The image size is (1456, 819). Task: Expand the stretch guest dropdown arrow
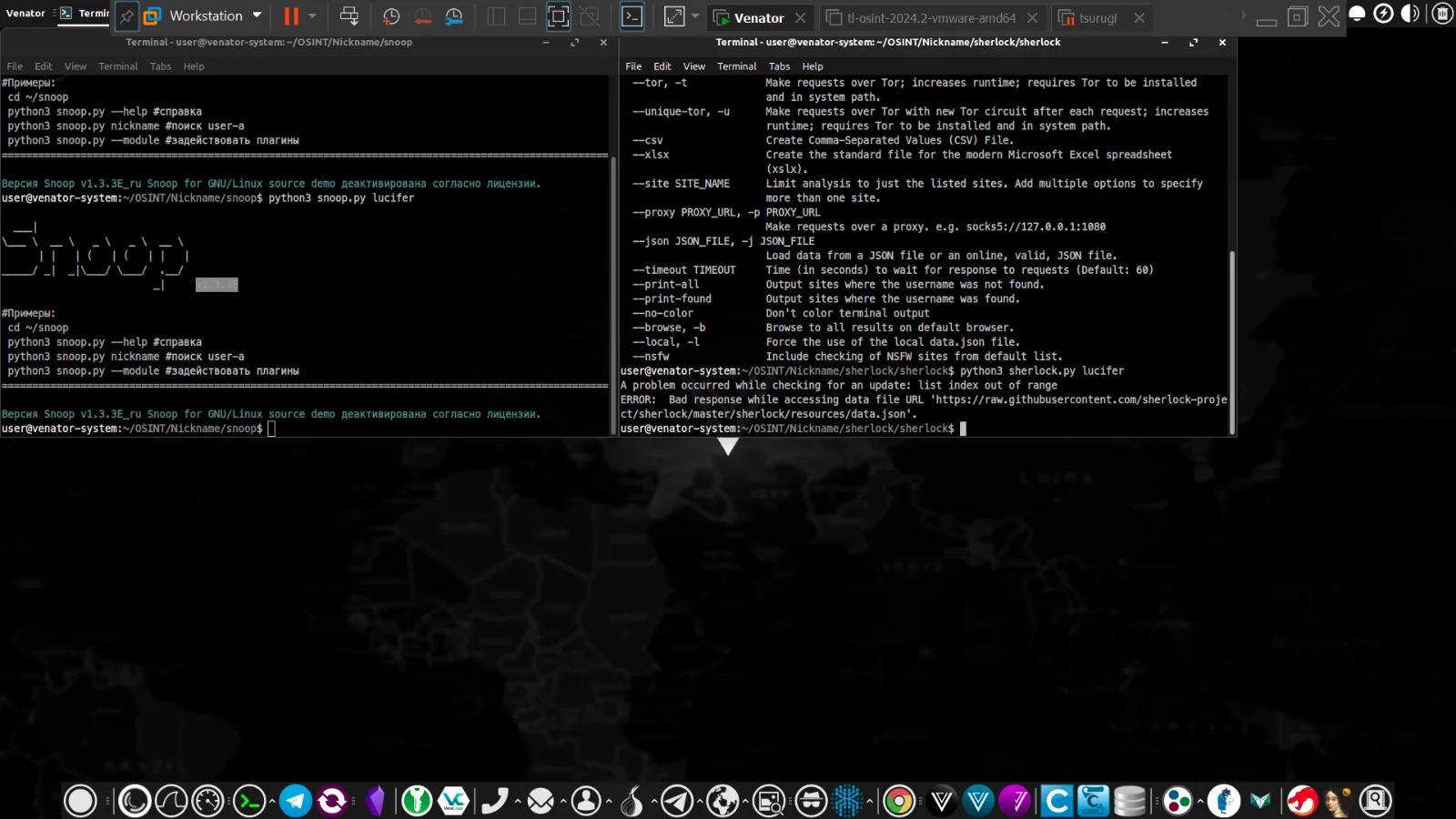click(695, 16)
